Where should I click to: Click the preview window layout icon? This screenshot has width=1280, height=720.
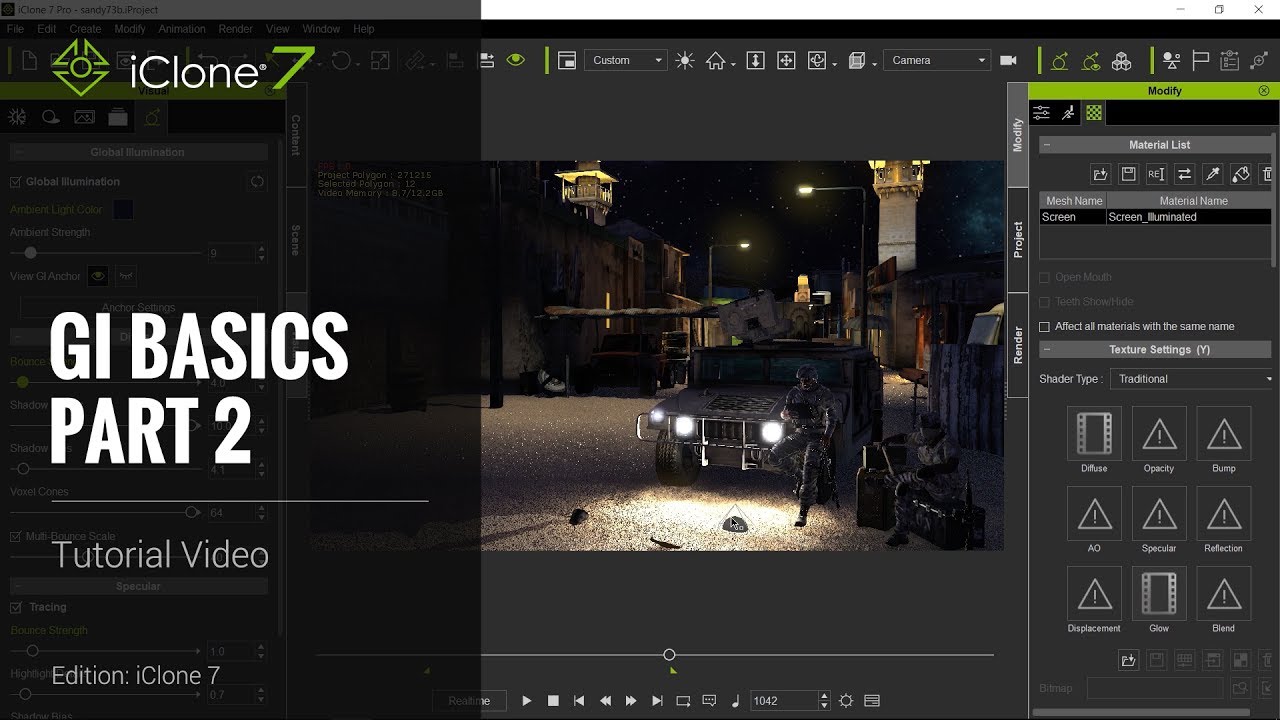pos(566,60)
